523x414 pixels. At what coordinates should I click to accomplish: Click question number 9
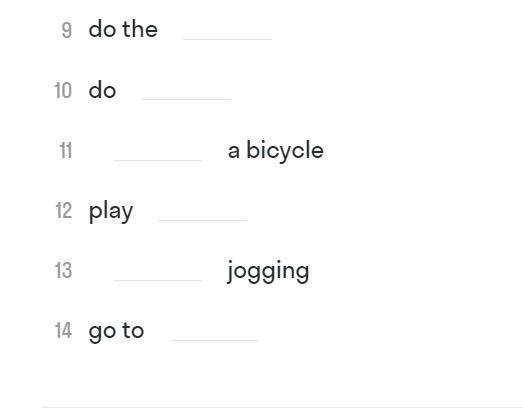click(x=66, y=30)
